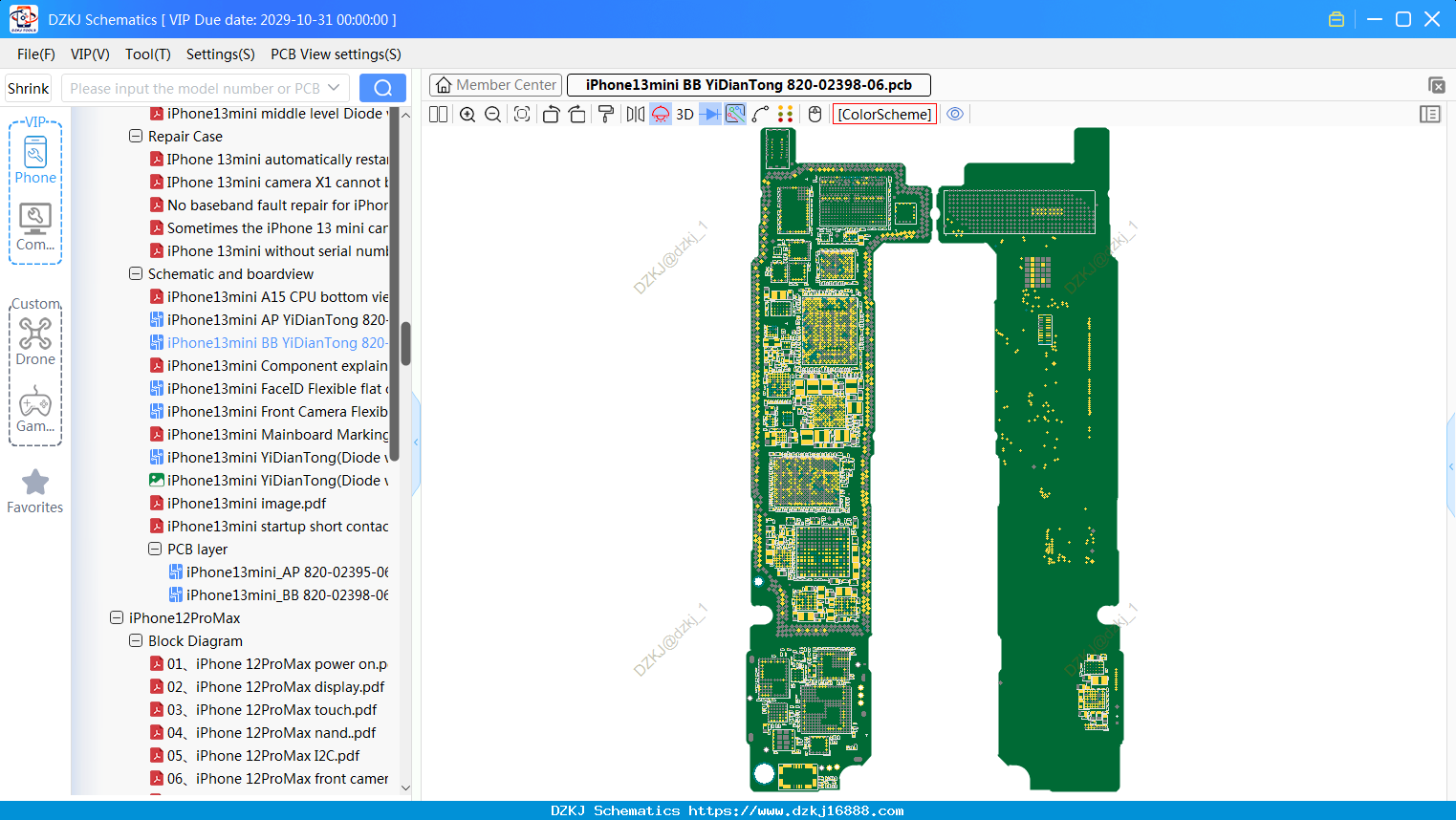Select the Drone category icon
The height and width of the screenshot is (820, 1456).
35,341
